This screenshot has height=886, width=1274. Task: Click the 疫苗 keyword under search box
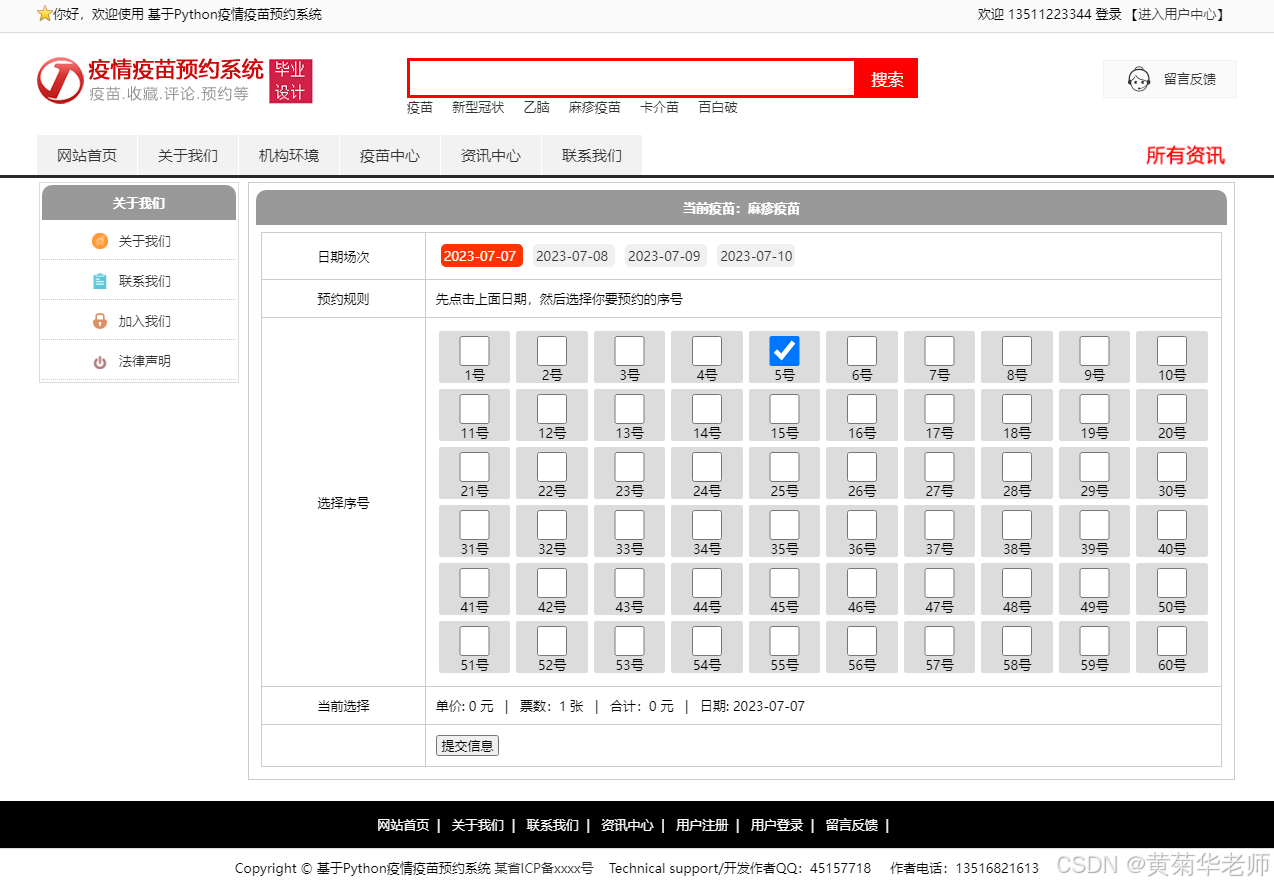click(420, 107)
